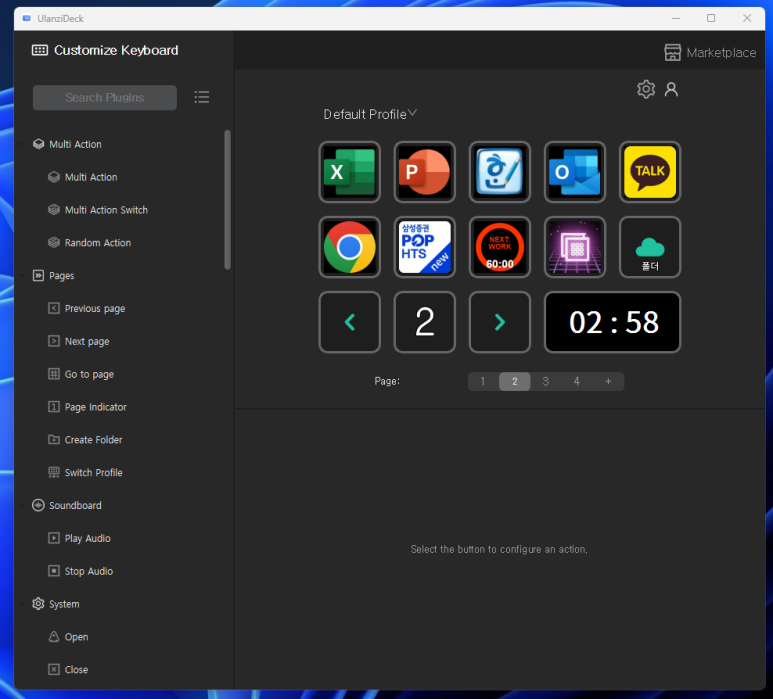This screenshot has height=699, width=773.
Task: Collapse the Pages category
Action: point(22,276)
